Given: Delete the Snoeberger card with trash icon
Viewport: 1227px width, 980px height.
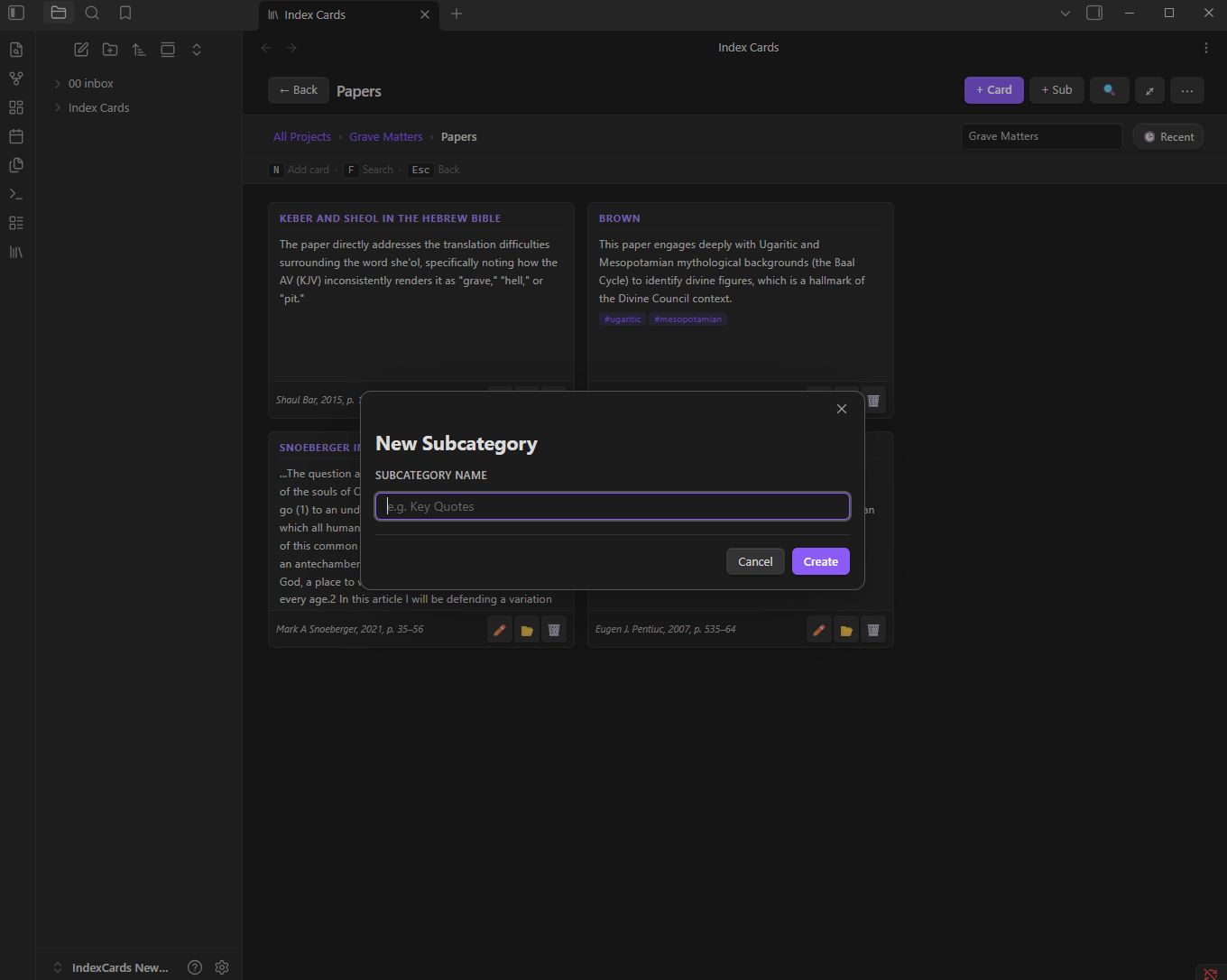Looking at the screenshot, I should click(x=554, y=630).
